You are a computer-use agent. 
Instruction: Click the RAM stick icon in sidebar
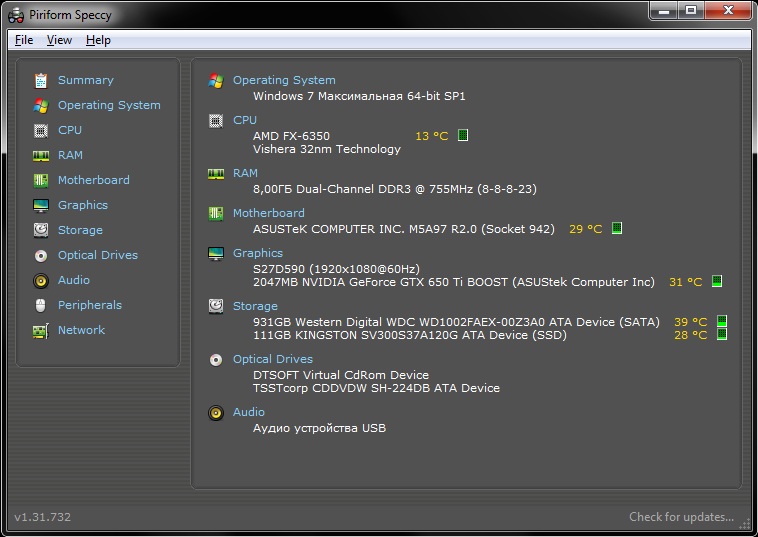(41, 156)
